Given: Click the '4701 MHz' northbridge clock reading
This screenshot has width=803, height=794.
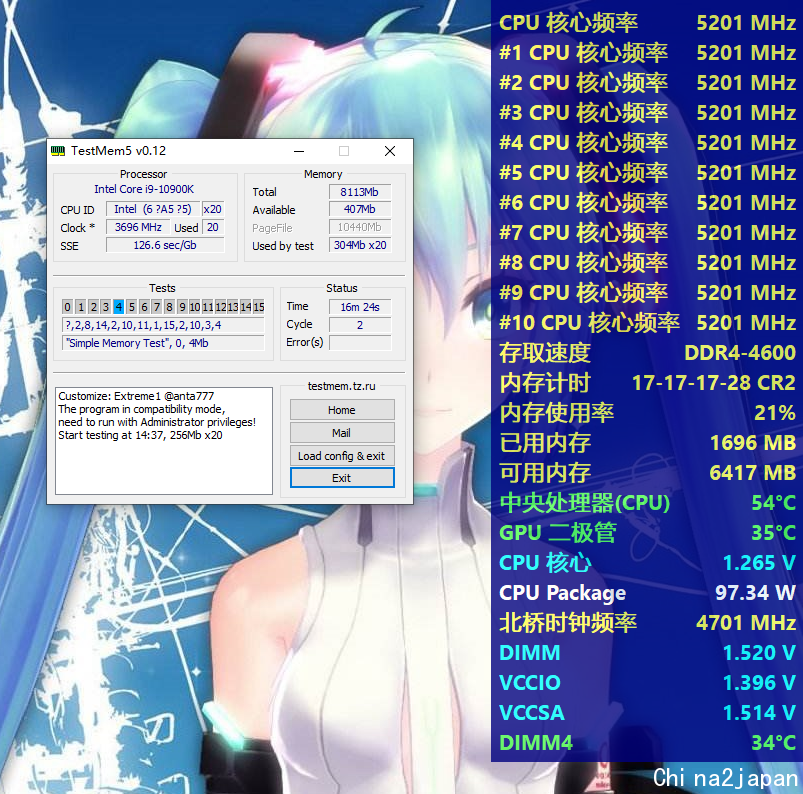Looking at the screenshot, I should tap(746, 622).
